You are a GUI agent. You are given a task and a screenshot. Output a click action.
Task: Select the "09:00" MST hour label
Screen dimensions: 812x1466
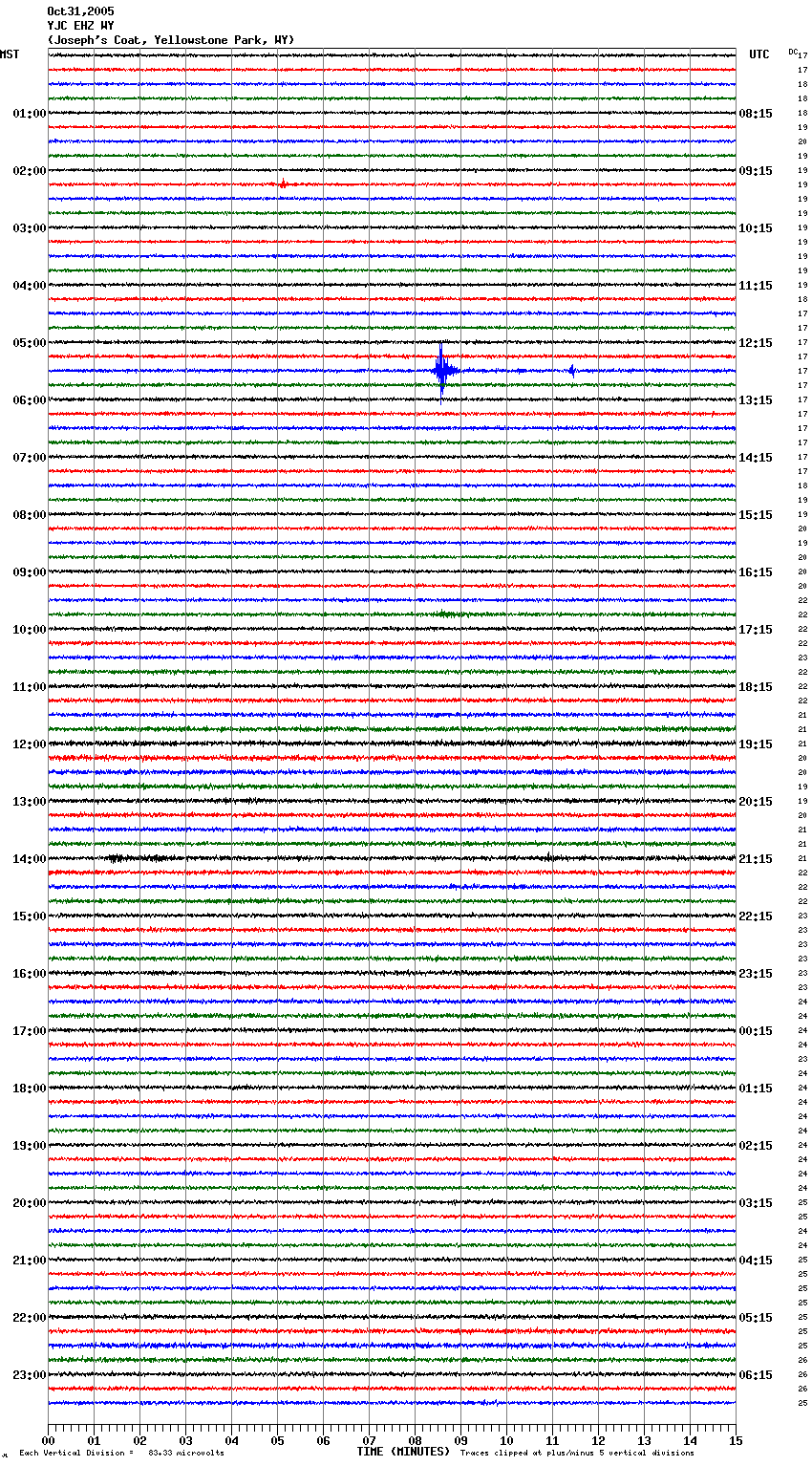[x=30, y=572]
